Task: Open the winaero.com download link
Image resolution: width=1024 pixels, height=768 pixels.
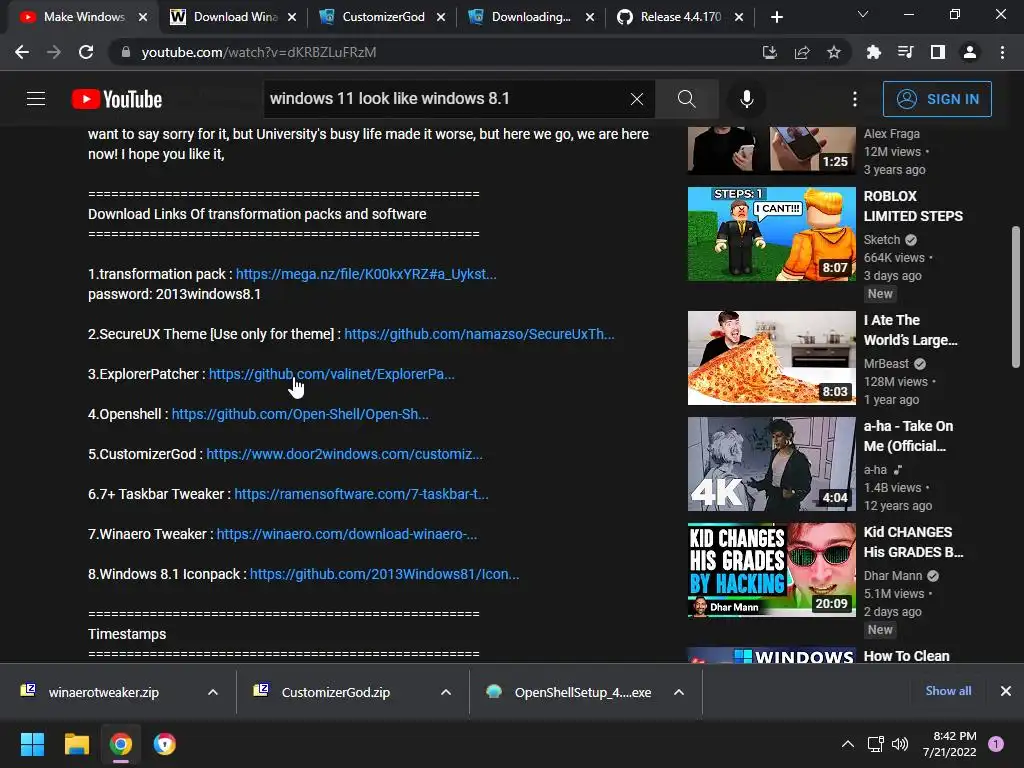Action: click(347, 534)
